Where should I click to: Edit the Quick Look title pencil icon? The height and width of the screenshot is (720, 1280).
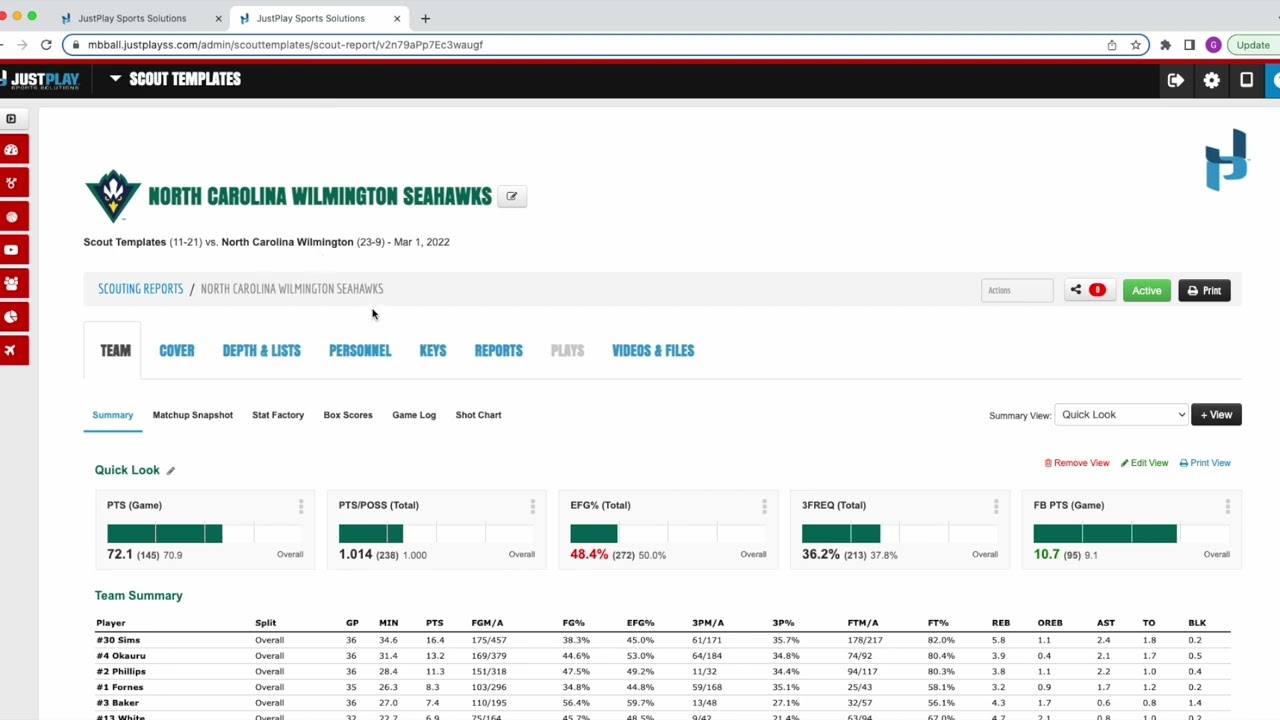click(x=170, y=470)
